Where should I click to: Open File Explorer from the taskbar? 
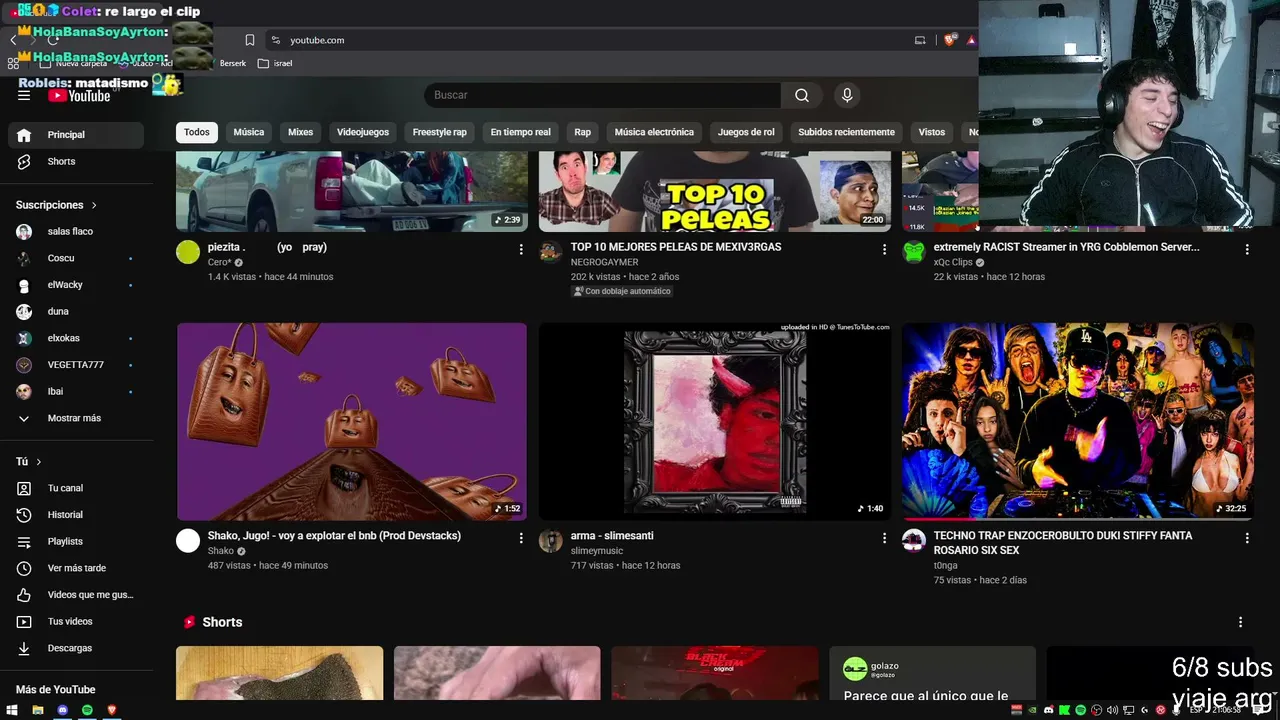tap(38, 710)
